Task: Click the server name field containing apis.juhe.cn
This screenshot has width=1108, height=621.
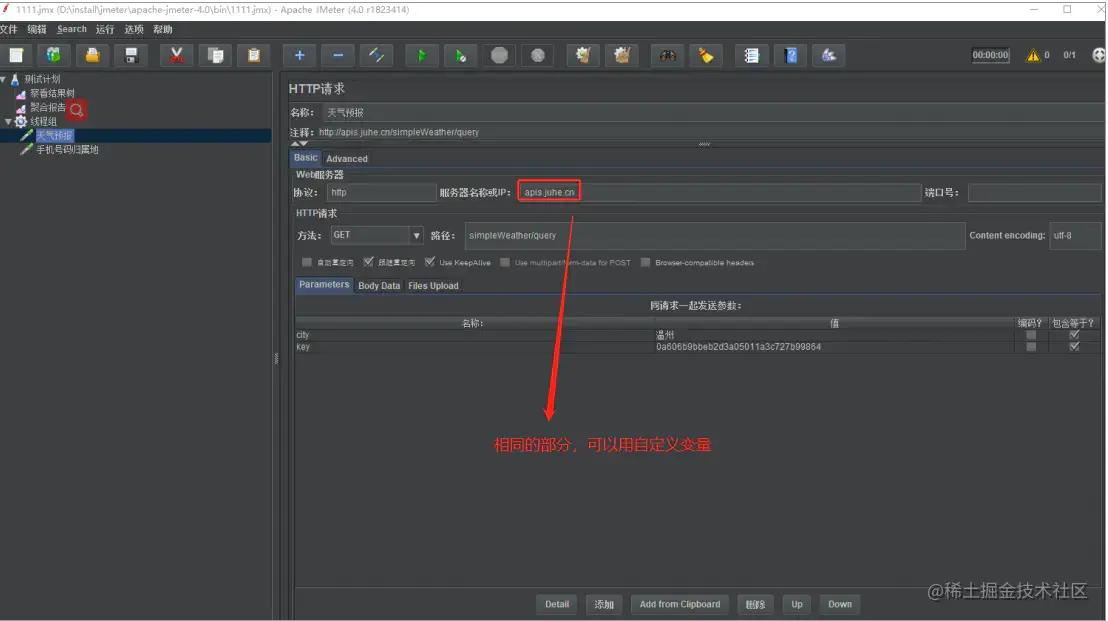Action: 719,192
